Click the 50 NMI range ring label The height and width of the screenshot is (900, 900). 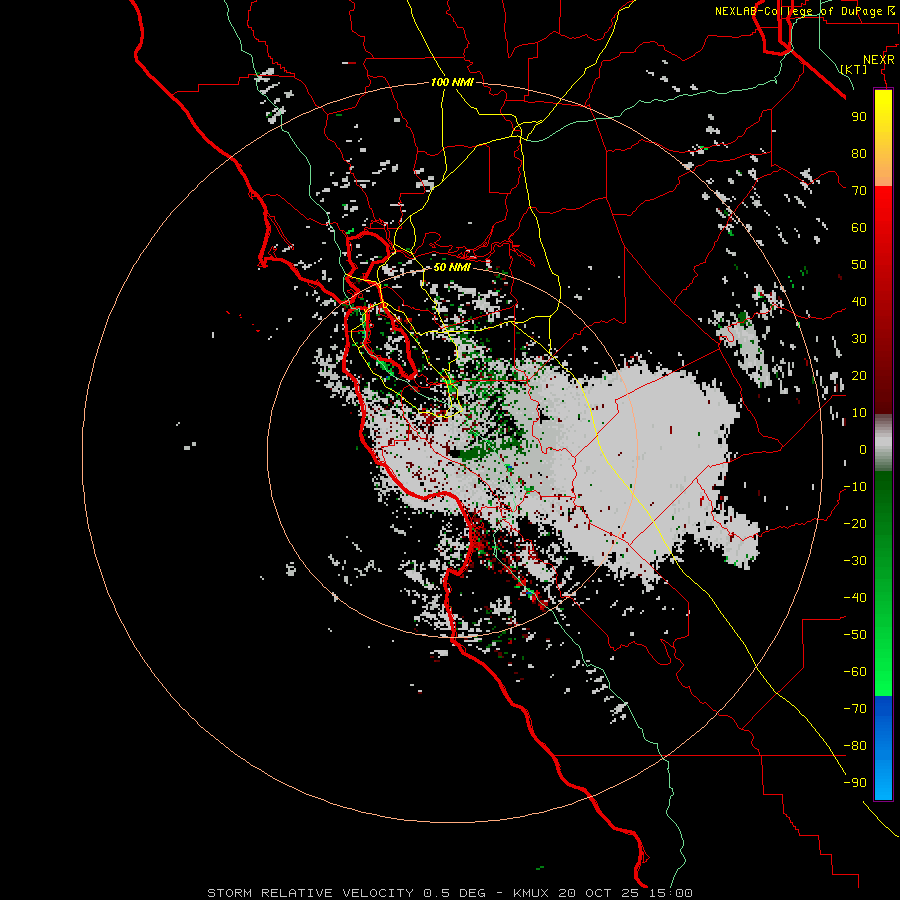pyautogui.click(x=452, y=267)
